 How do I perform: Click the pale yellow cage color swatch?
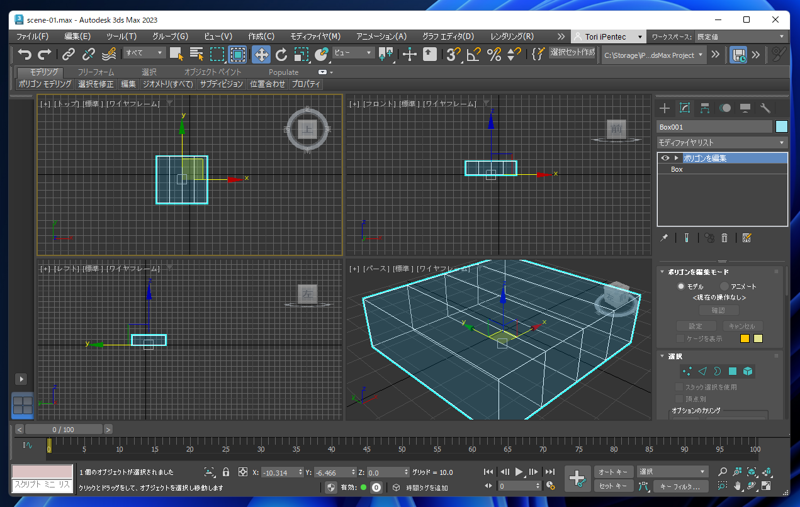pyautogui.click(x=758, y=339)
